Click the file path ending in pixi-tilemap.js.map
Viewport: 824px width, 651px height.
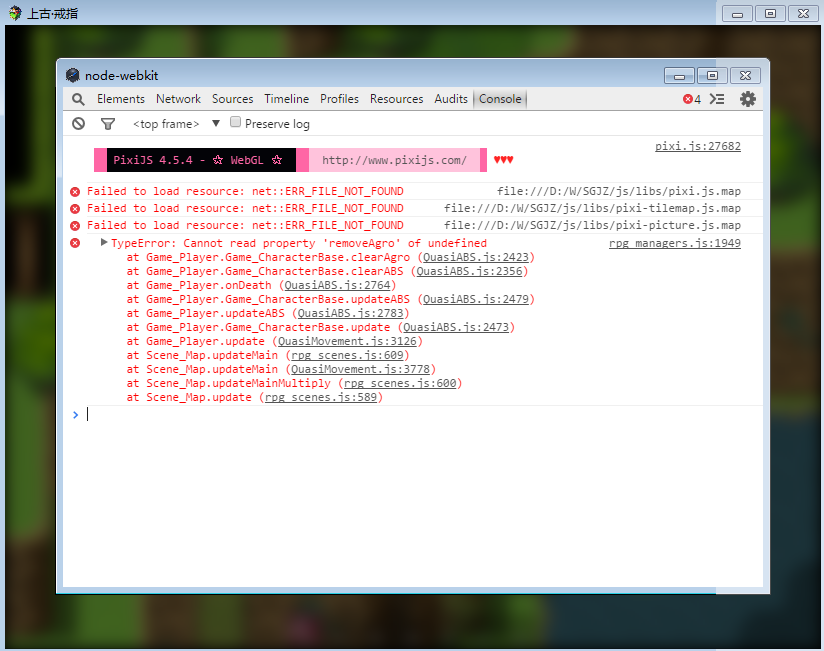pos(592,208)
